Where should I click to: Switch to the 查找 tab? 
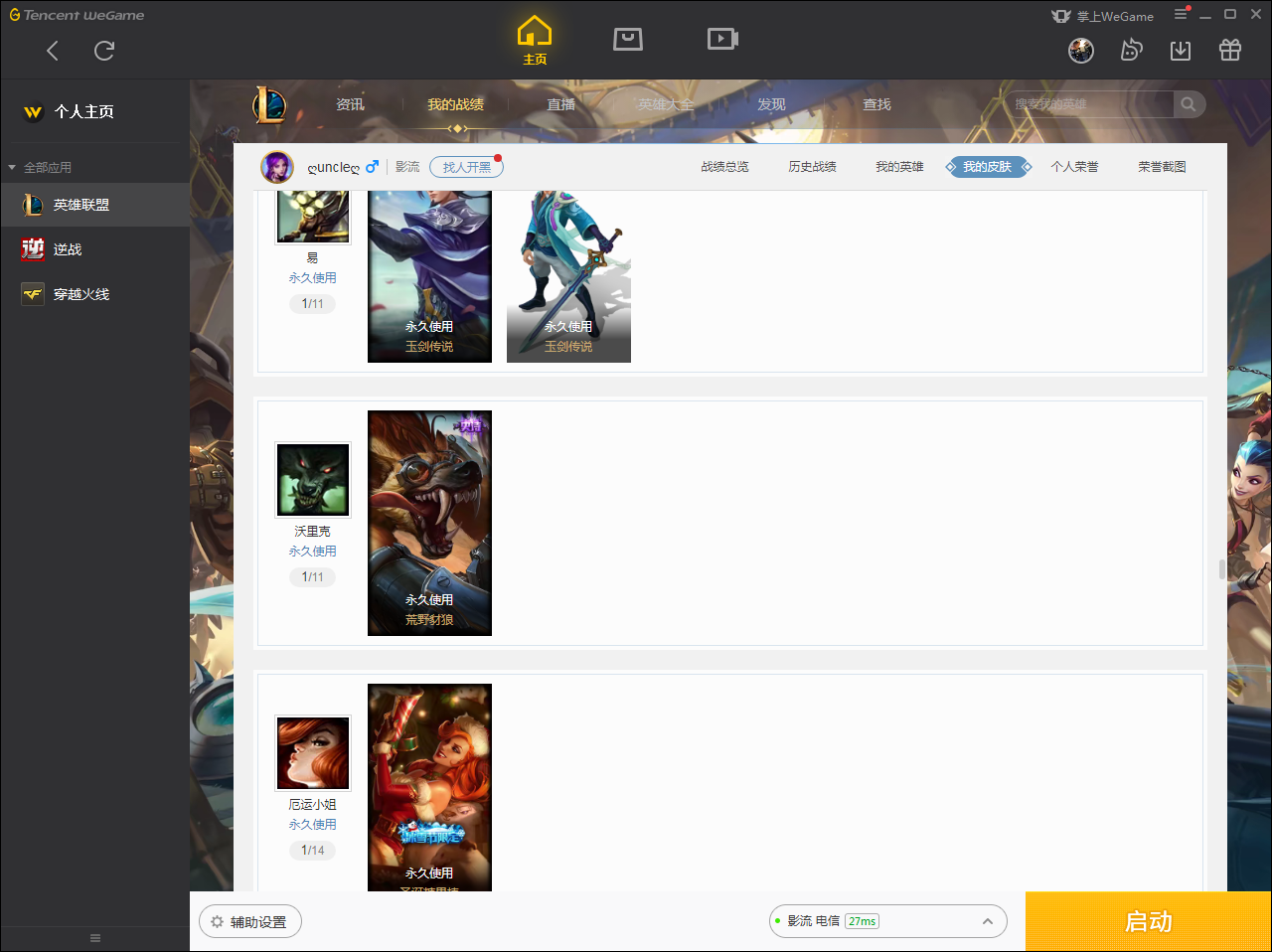876,104
